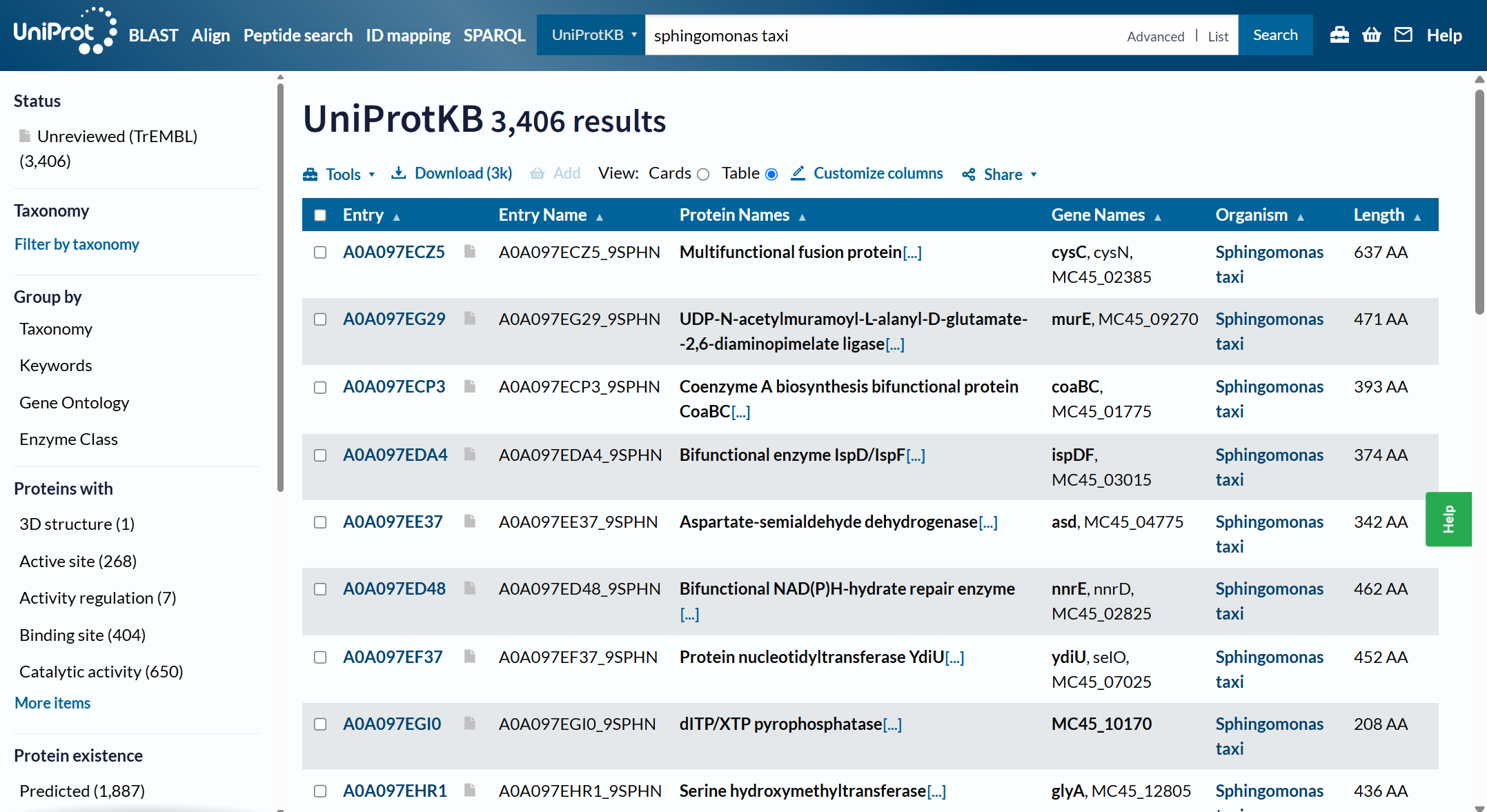This screenshot has width=1487, height=812.
Task: Open Peptide search in navigation
Action: click(298, 35)
